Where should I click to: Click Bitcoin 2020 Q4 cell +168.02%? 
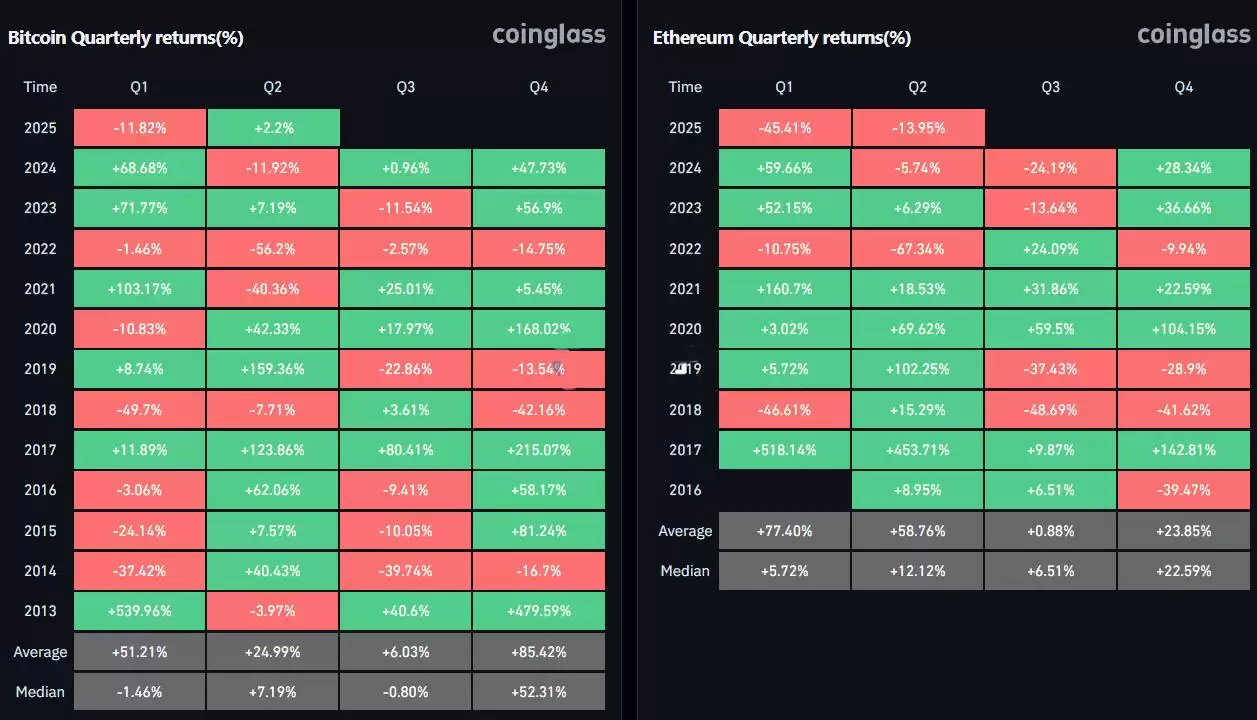tap(539, 329)
